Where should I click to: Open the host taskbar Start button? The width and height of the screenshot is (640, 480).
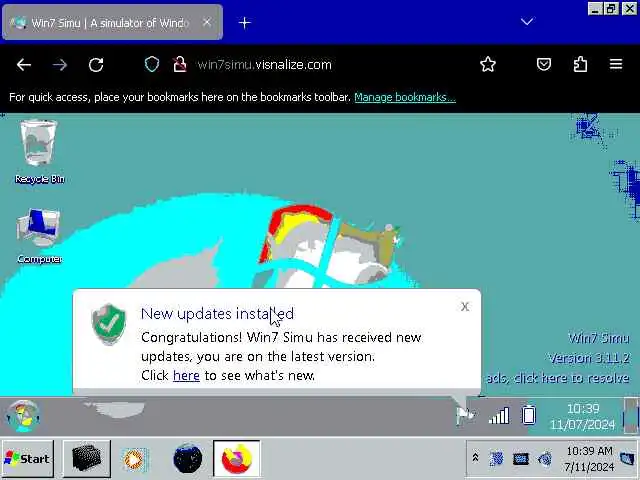[27, 459]
